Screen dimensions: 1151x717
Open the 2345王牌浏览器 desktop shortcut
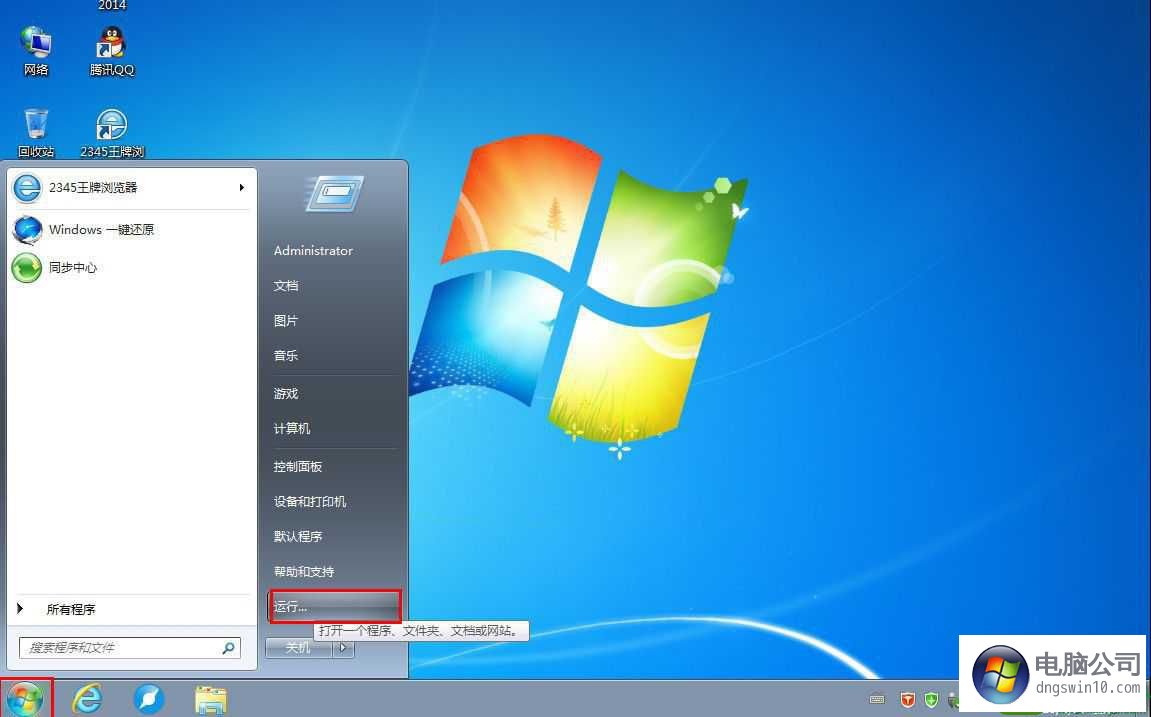(x=112, y=133)
